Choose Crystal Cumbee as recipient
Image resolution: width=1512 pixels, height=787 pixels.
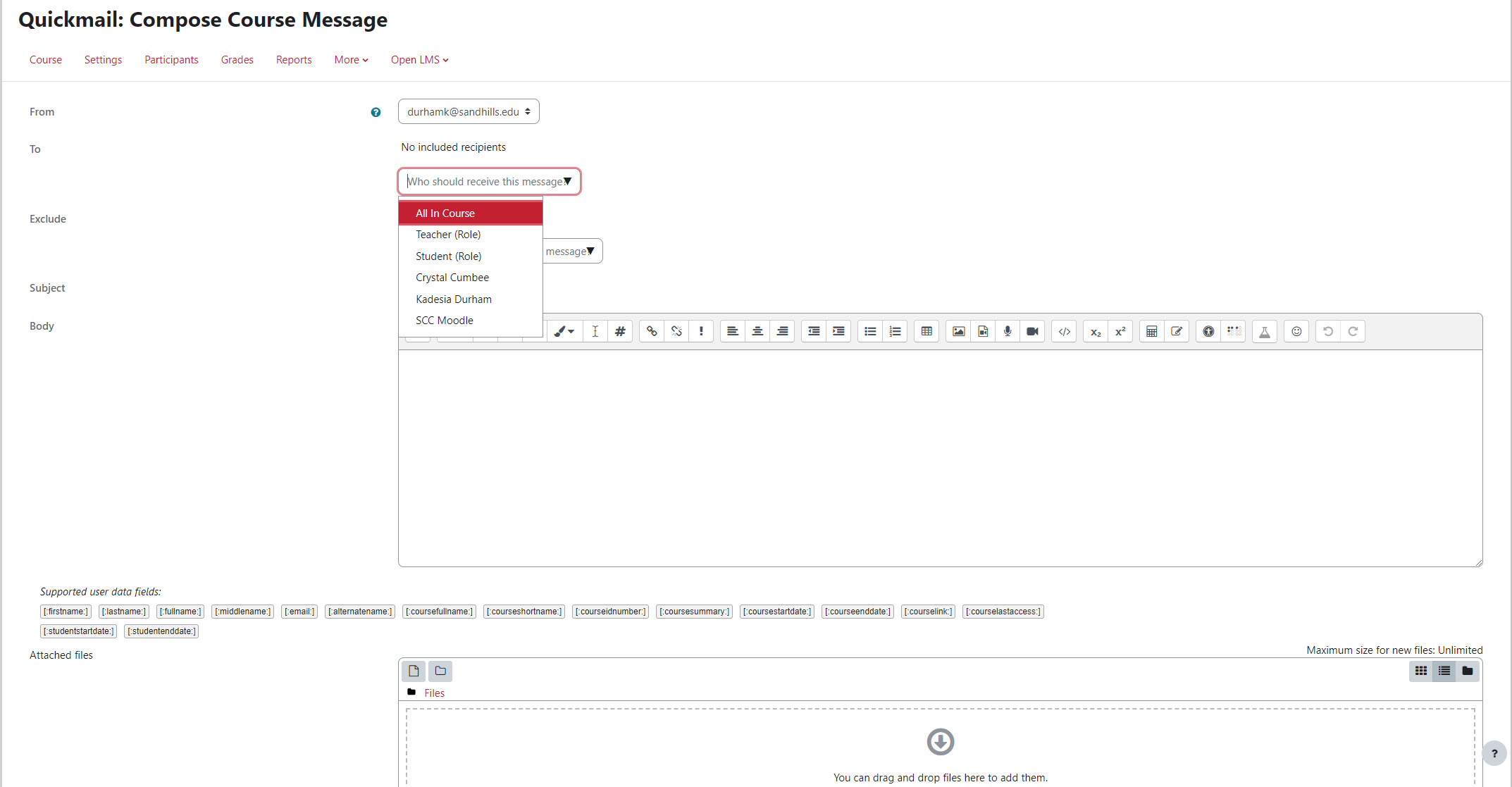471,278
